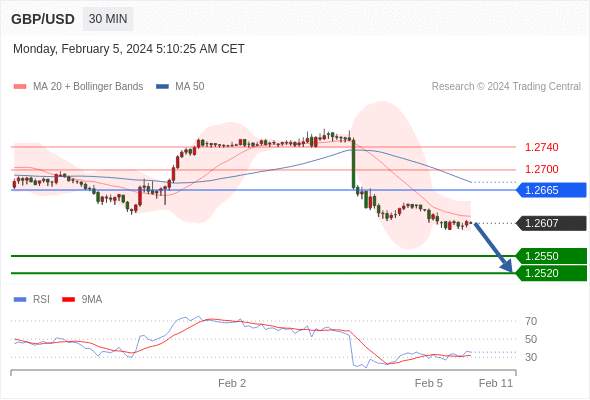590x400 pixels.
Task: Click the RSI 70 level label
Action: click(531, 321)
